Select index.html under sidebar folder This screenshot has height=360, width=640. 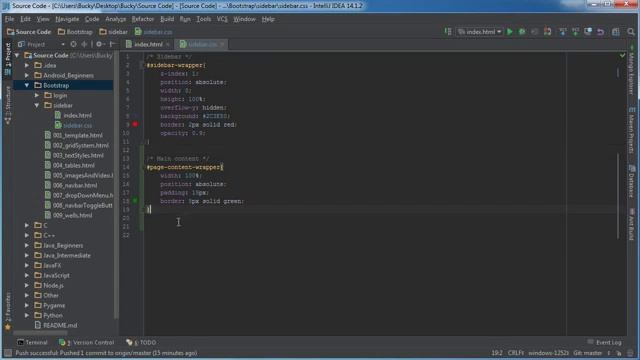pyautogui.click(x=77, y=116)
